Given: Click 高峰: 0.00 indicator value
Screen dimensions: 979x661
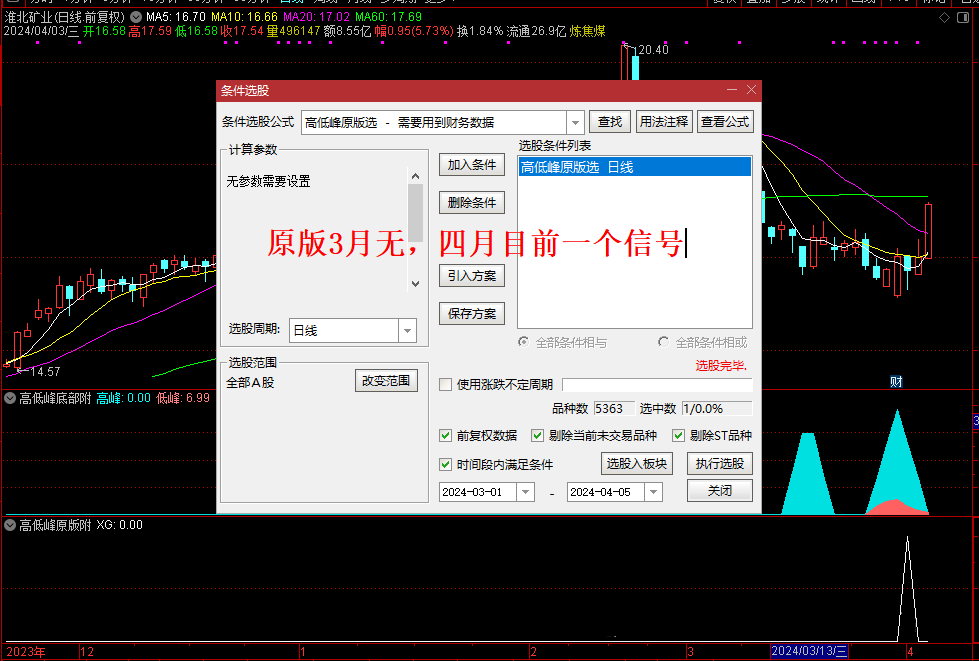Looking at the screenshot, I should coord(124,398).
